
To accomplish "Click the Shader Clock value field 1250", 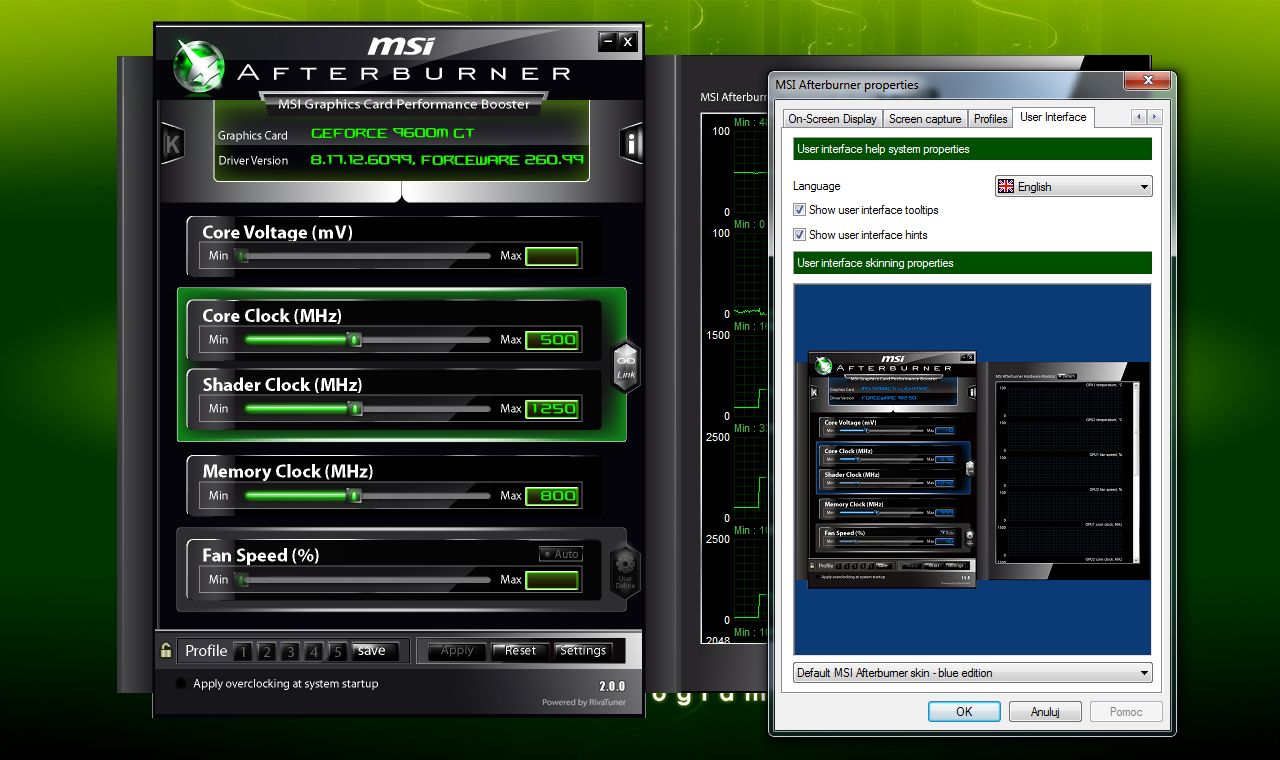I will [x=552, y=409].
